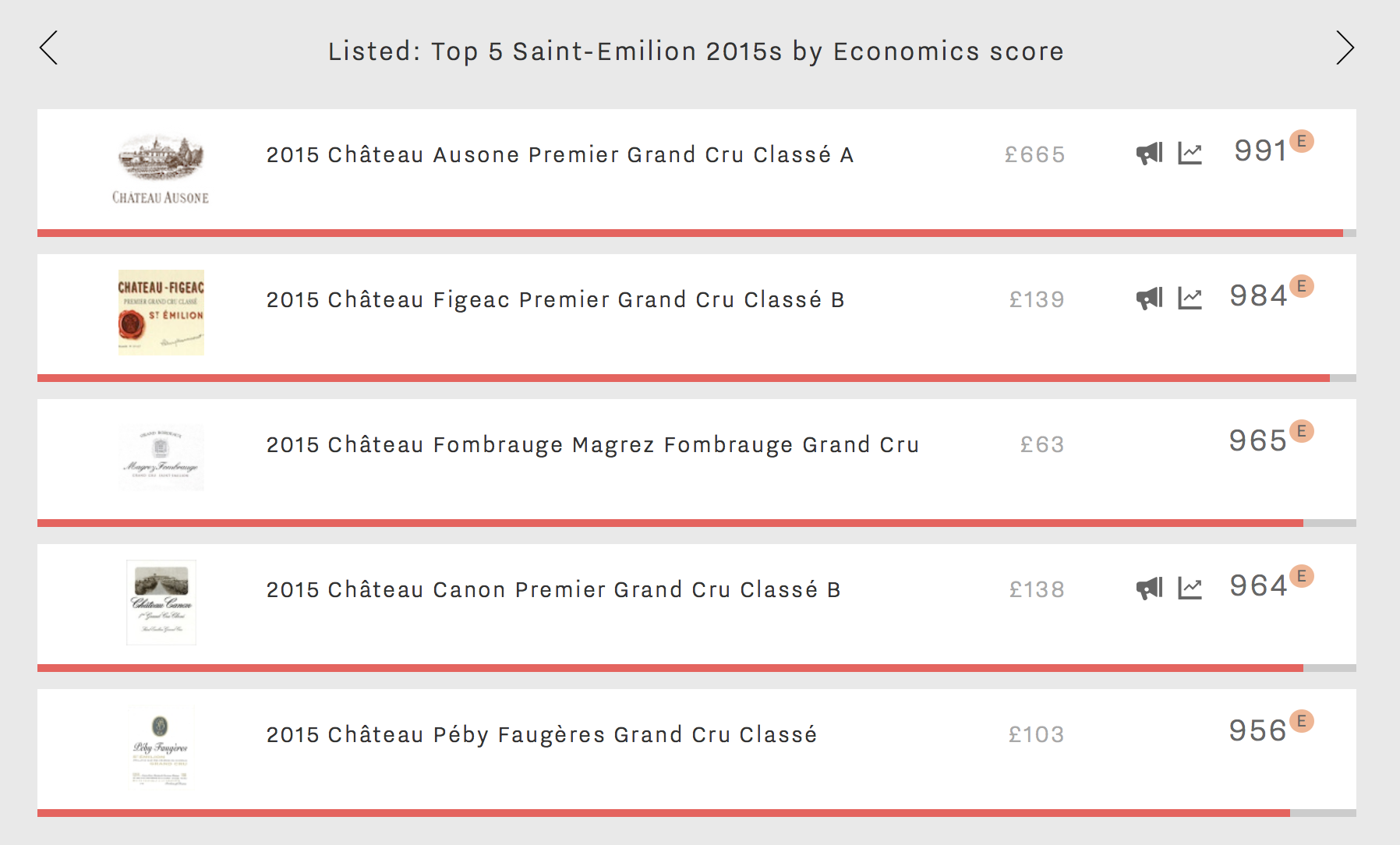Open 2015 Château Figeac Premier Grand Cru link
Image resolution: width=1400 pixels, height=845 pixels.
click(x=555, y=299)
